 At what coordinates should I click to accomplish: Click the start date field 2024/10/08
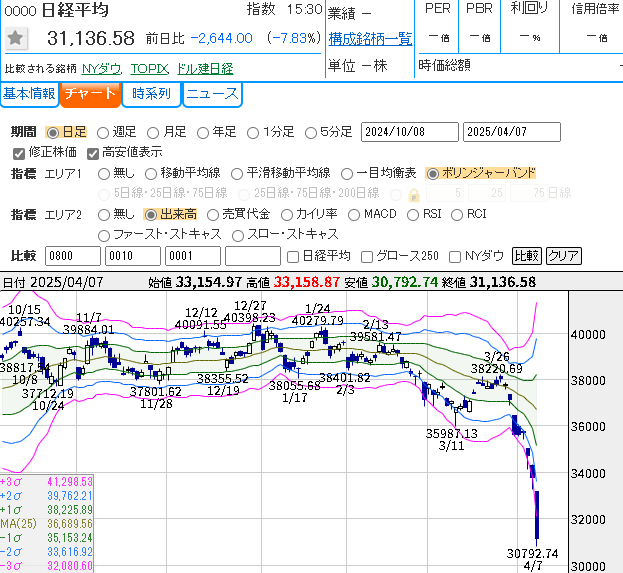[408, 132]
